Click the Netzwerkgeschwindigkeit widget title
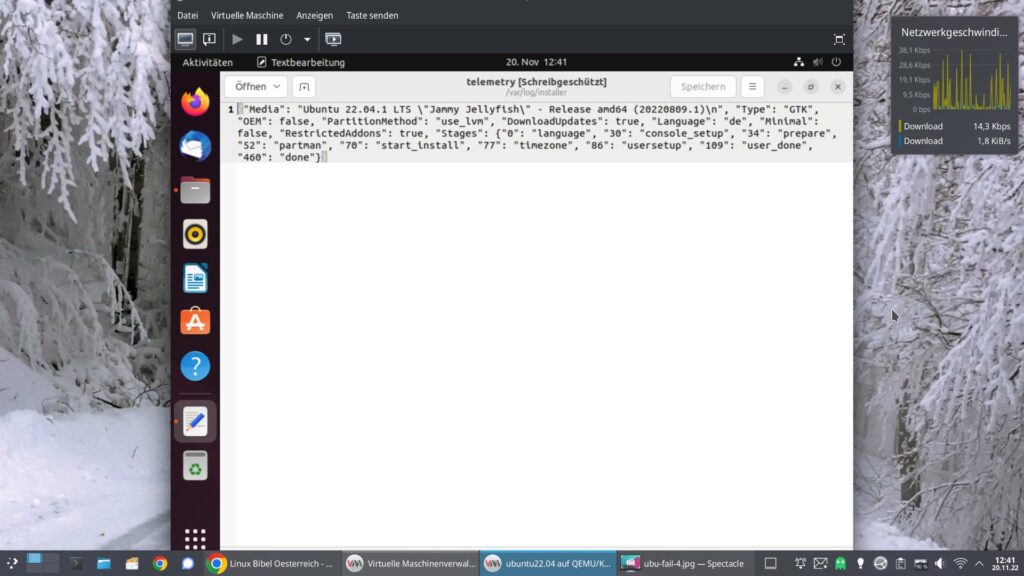Viewport: 1024px width, 576px height. [954, 32]
